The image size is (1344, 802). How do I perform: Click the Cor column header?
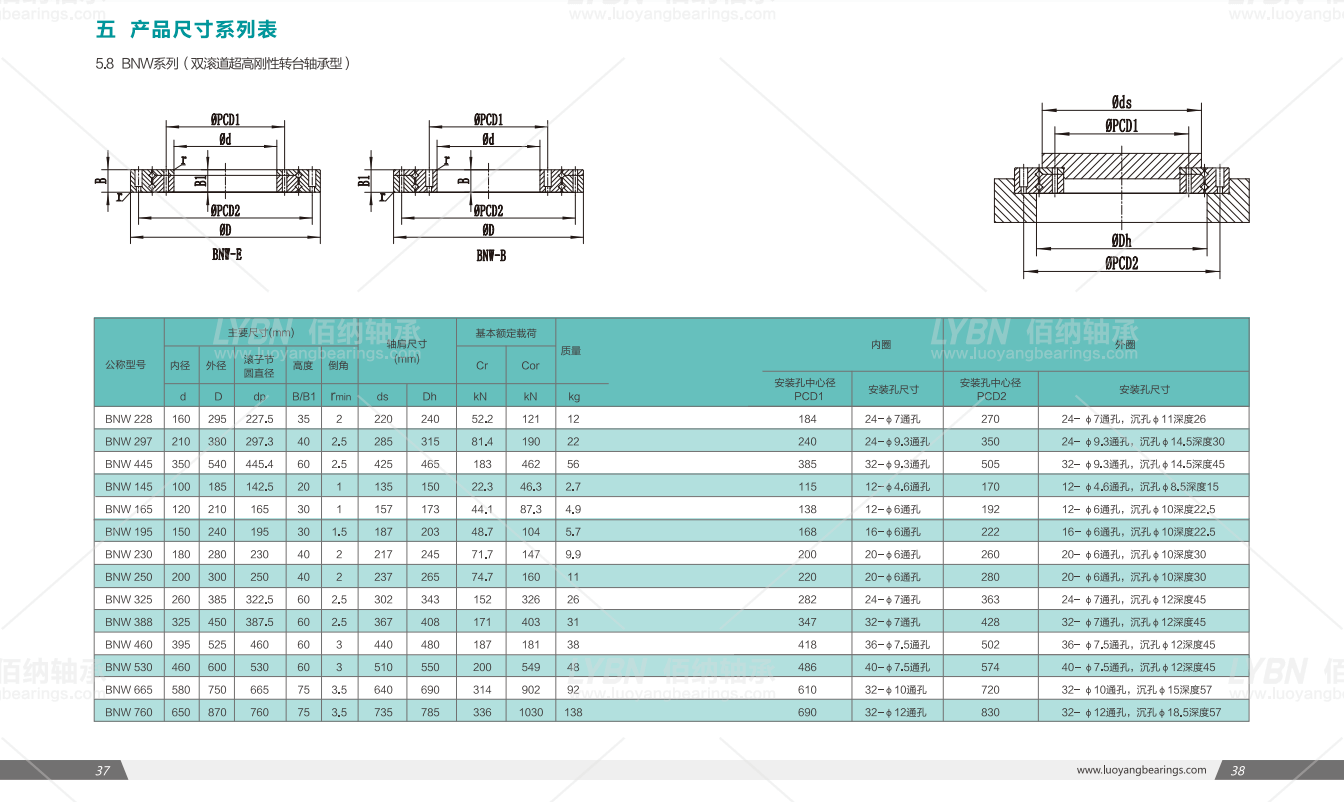tap(530, 365)
